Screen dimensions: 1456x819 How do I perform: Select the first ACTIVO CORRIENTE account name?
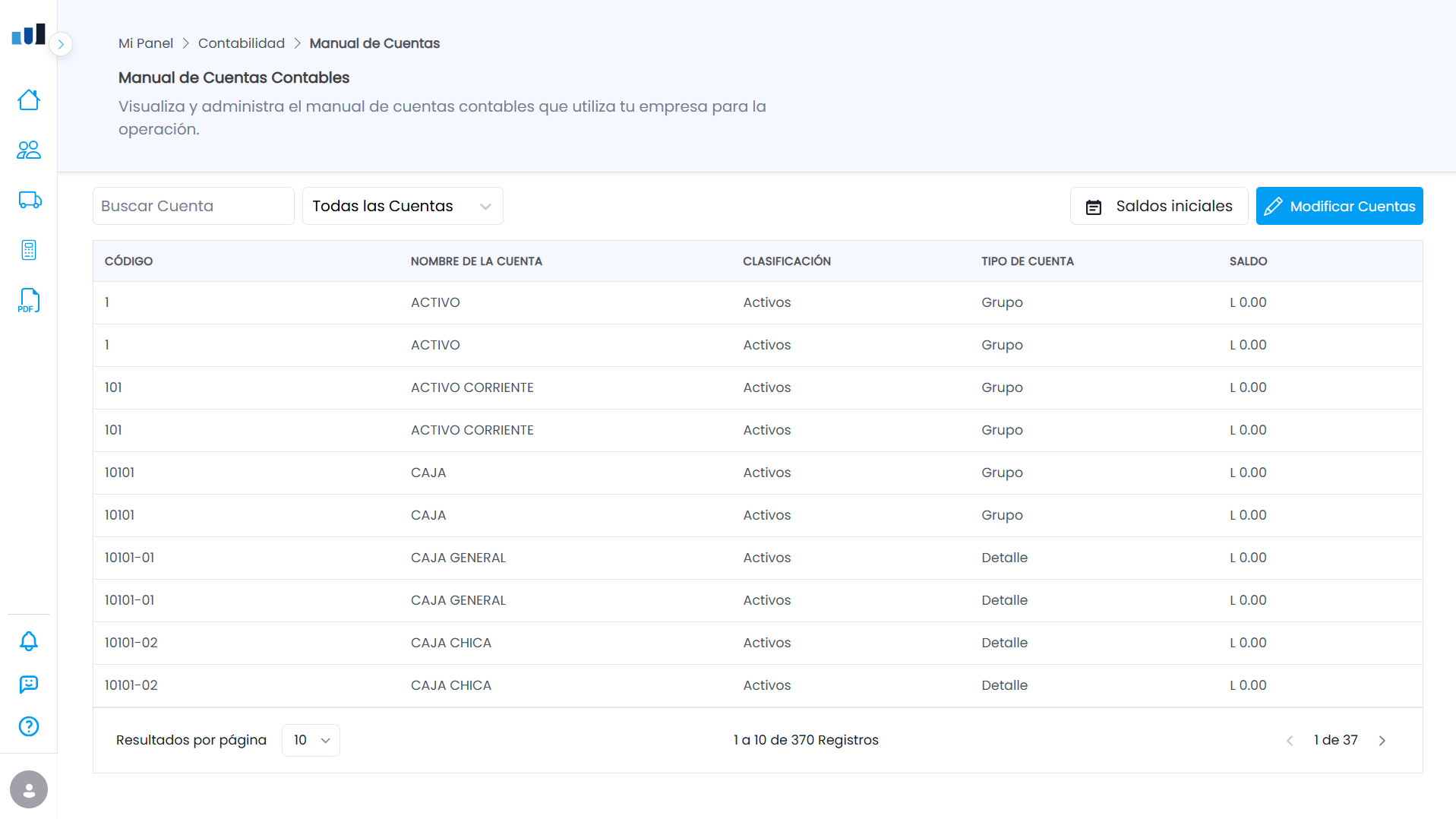[x=472, y=387]
